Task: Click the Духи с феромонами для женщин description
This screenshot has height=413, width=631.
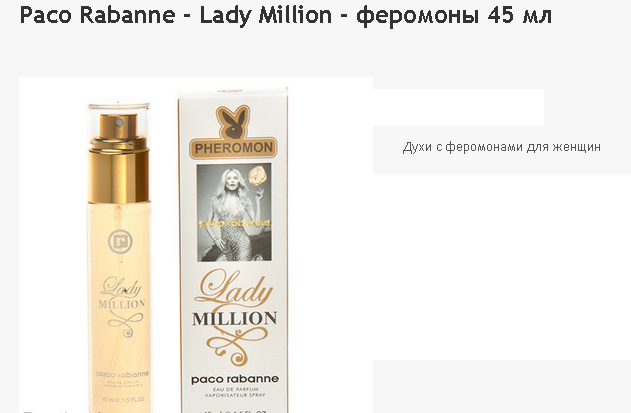Action: [x=501, y=147]
